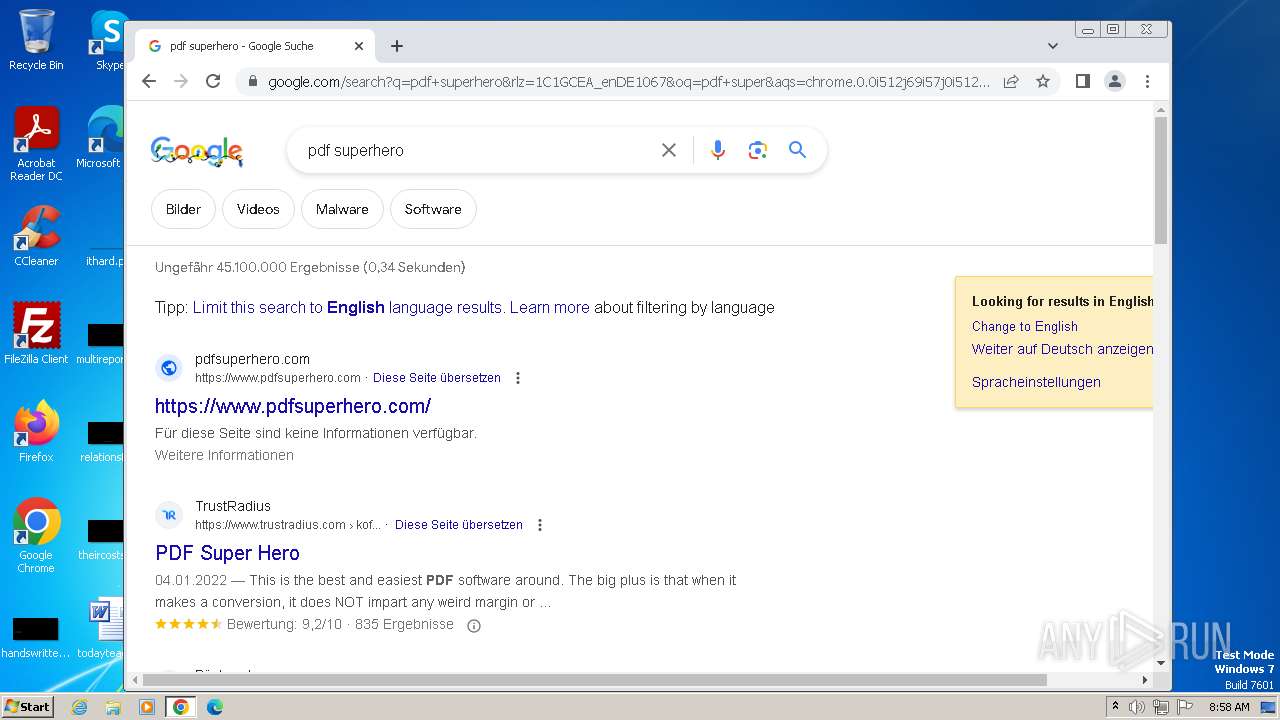Click Weitere Informationen under first result
Viewport: 1280px width, 720px height.
[224, 455]
